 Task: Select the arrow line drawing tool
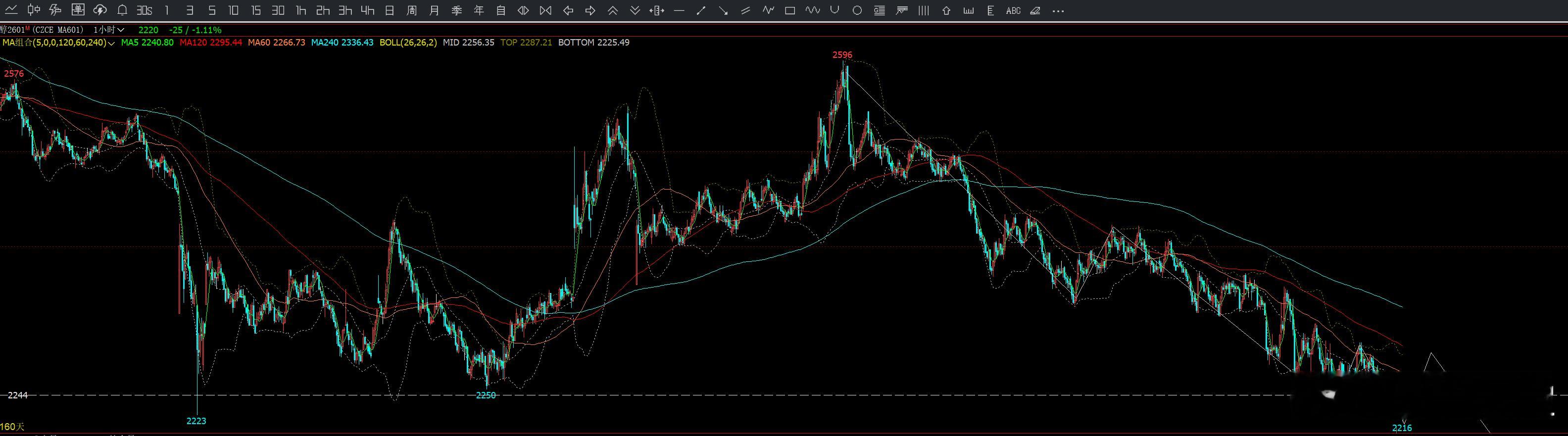click(x=723, y=10)
